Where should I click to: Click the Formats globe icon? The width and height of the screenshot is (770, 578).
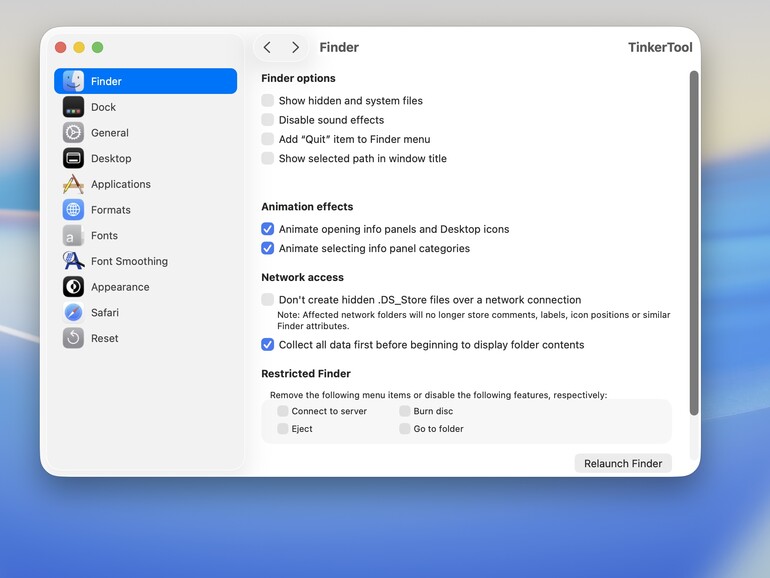coord(73,210)
